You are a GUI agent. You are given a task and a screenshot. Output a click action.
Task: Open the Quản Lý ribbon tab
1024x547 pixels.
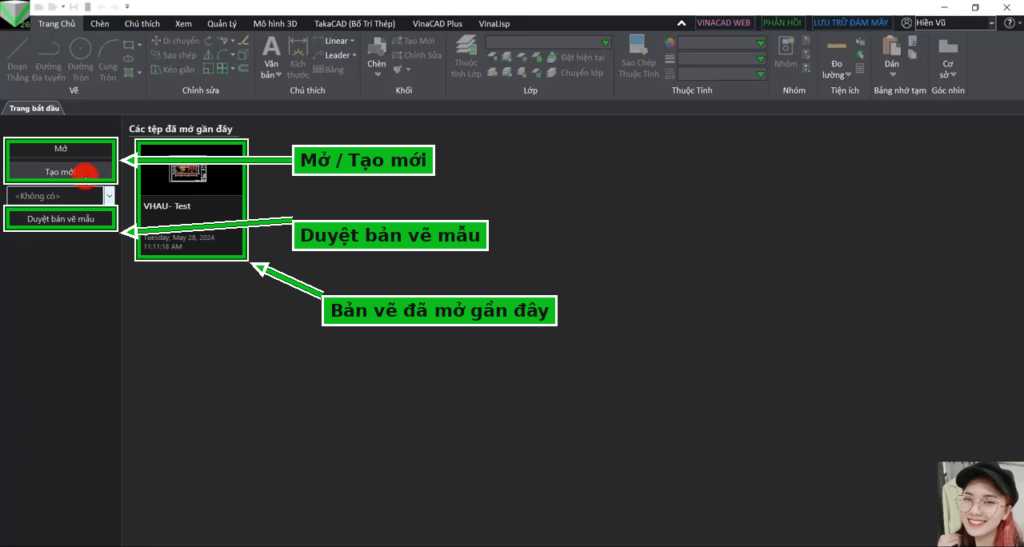(x=222, y=23)
